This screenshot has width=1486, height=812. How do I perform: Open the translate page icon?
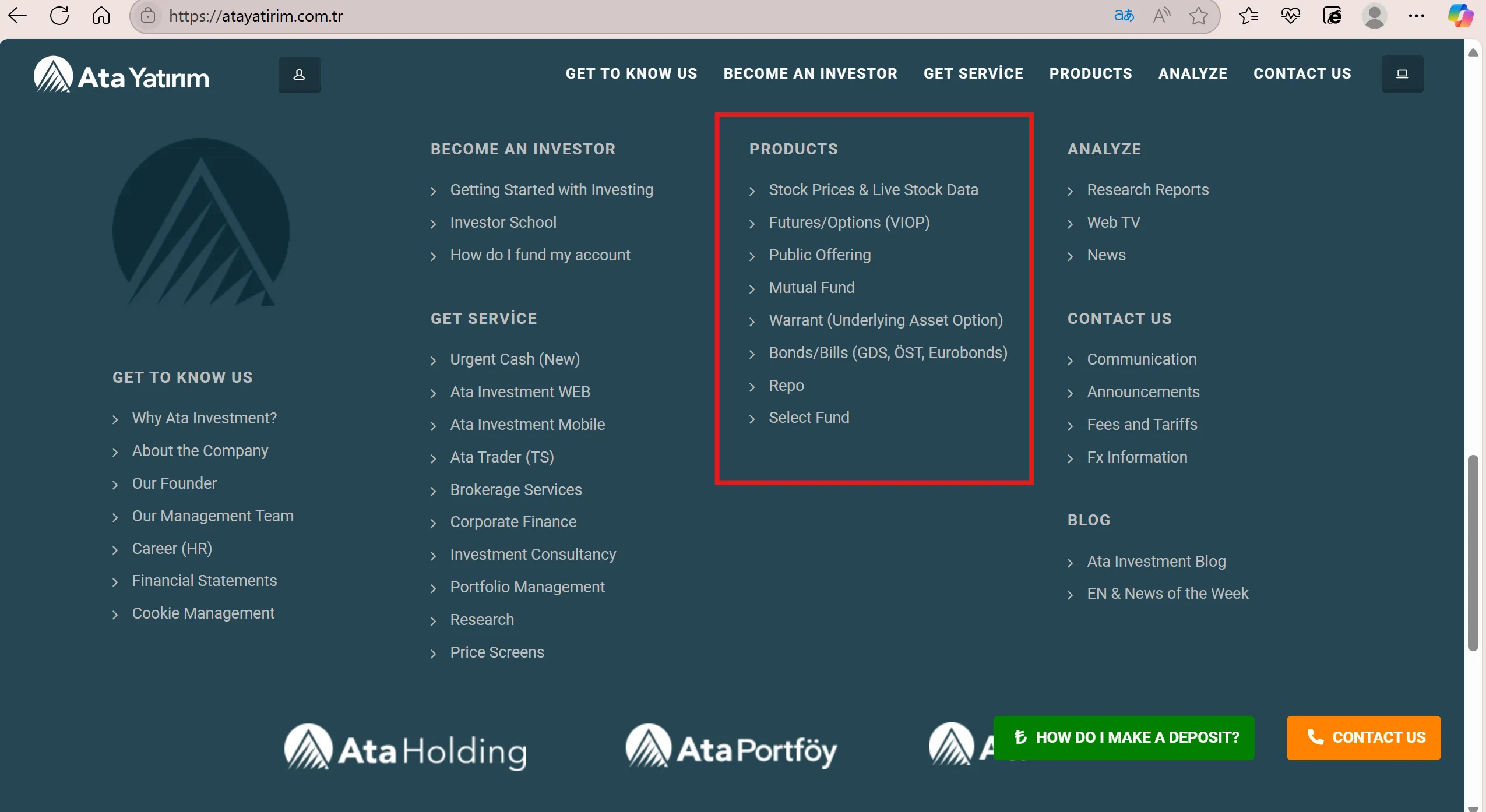[x=1124, y=16]
